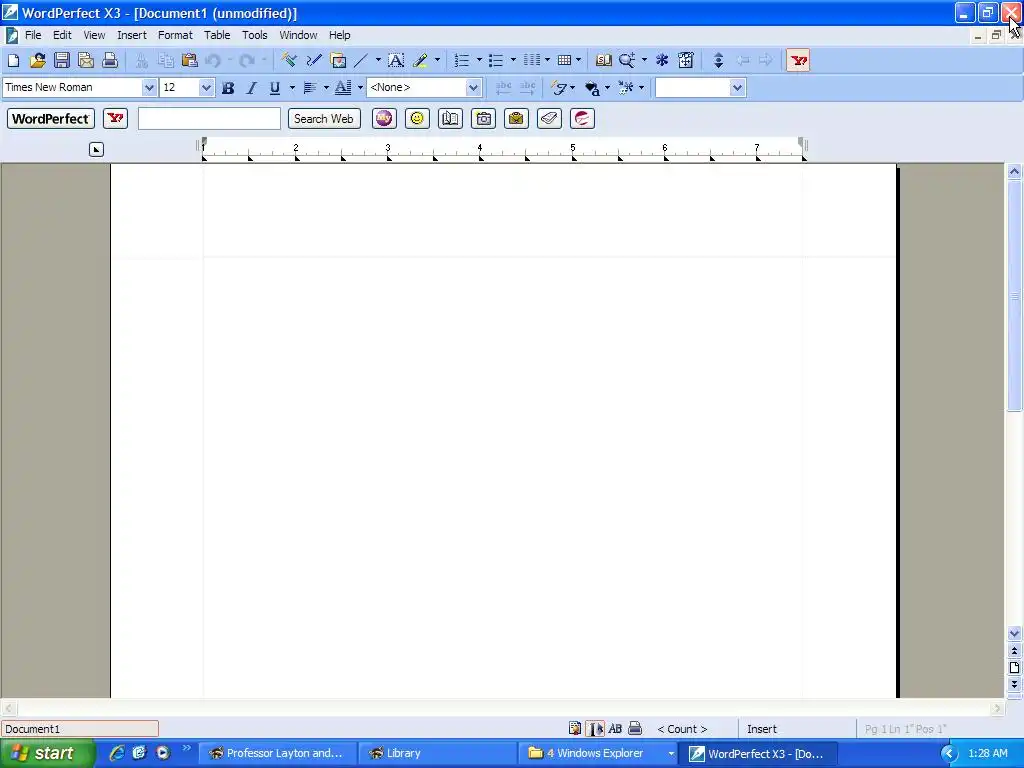Open the font color dropdown arrow
This screenshot has width=1024, height=768.
[360, 88]
